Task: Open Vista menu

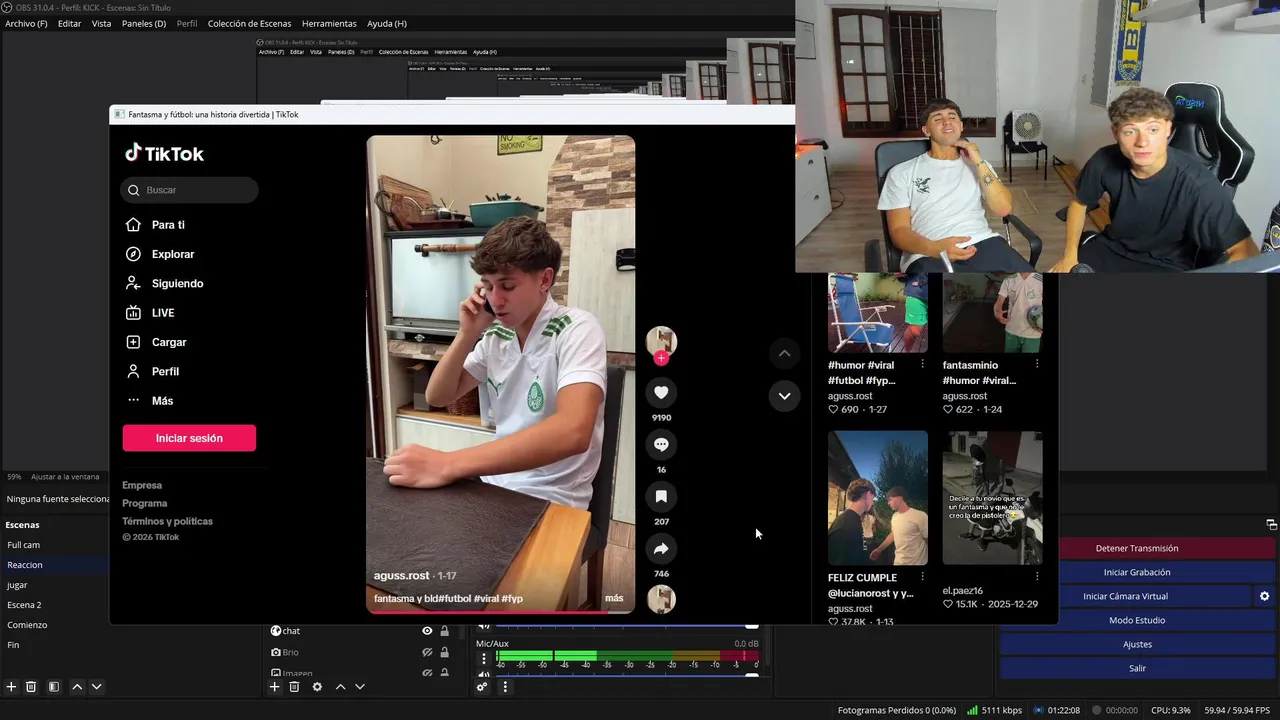Action: (101, 23)
